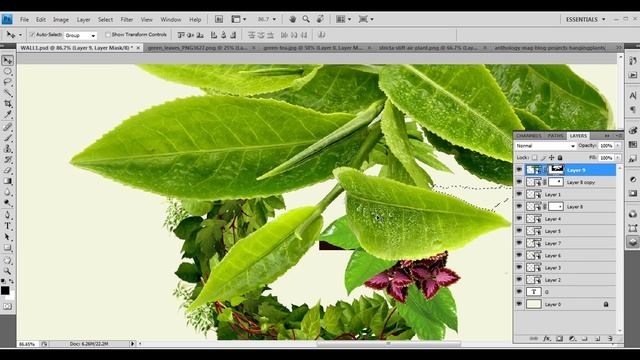Select the Eyedropper tool
The width and height of the screenshot is (640, 360).
click(8, 115)
